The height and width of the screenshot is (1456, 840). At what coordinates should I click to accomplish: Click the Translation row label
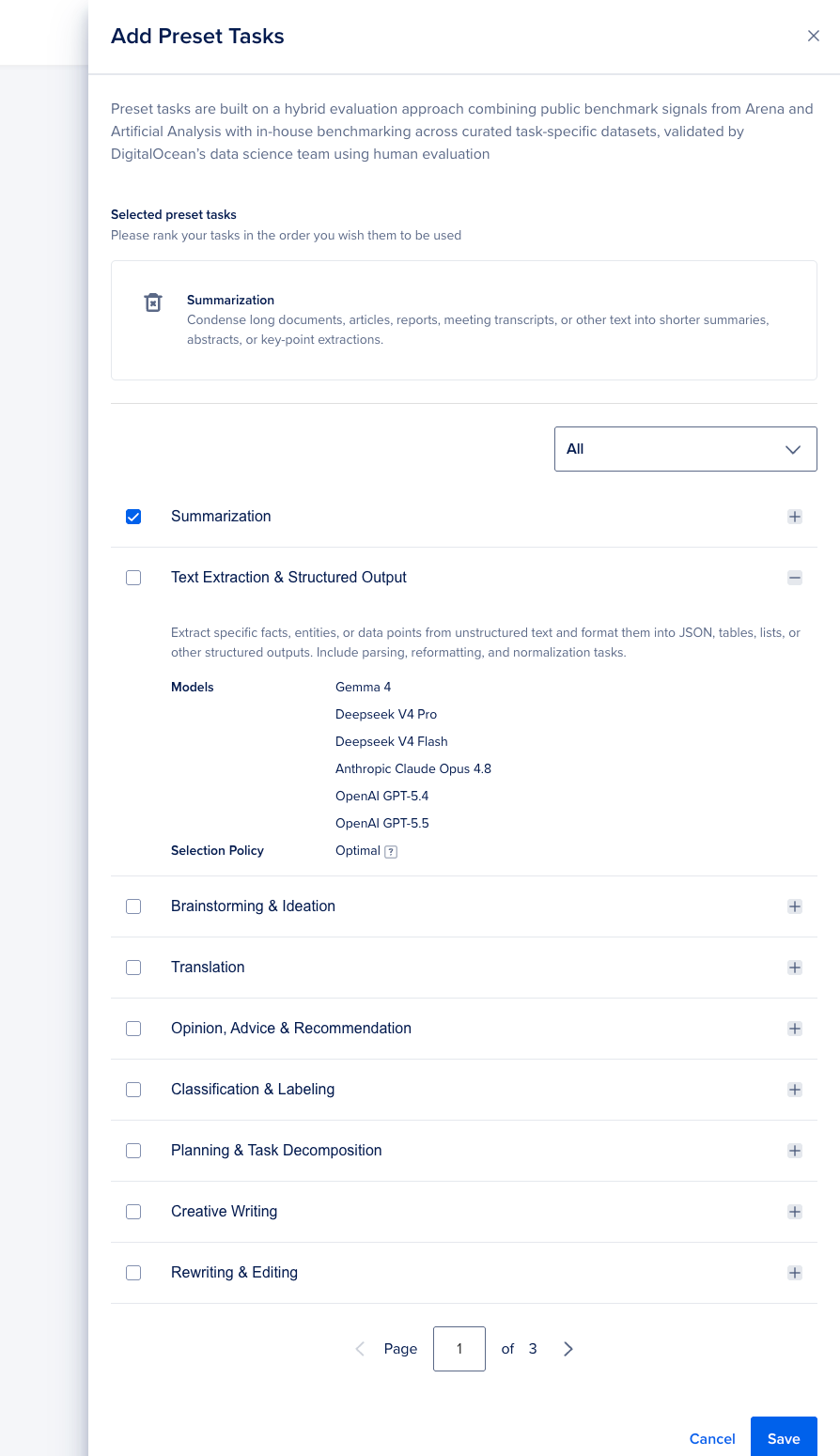[208, 968]
